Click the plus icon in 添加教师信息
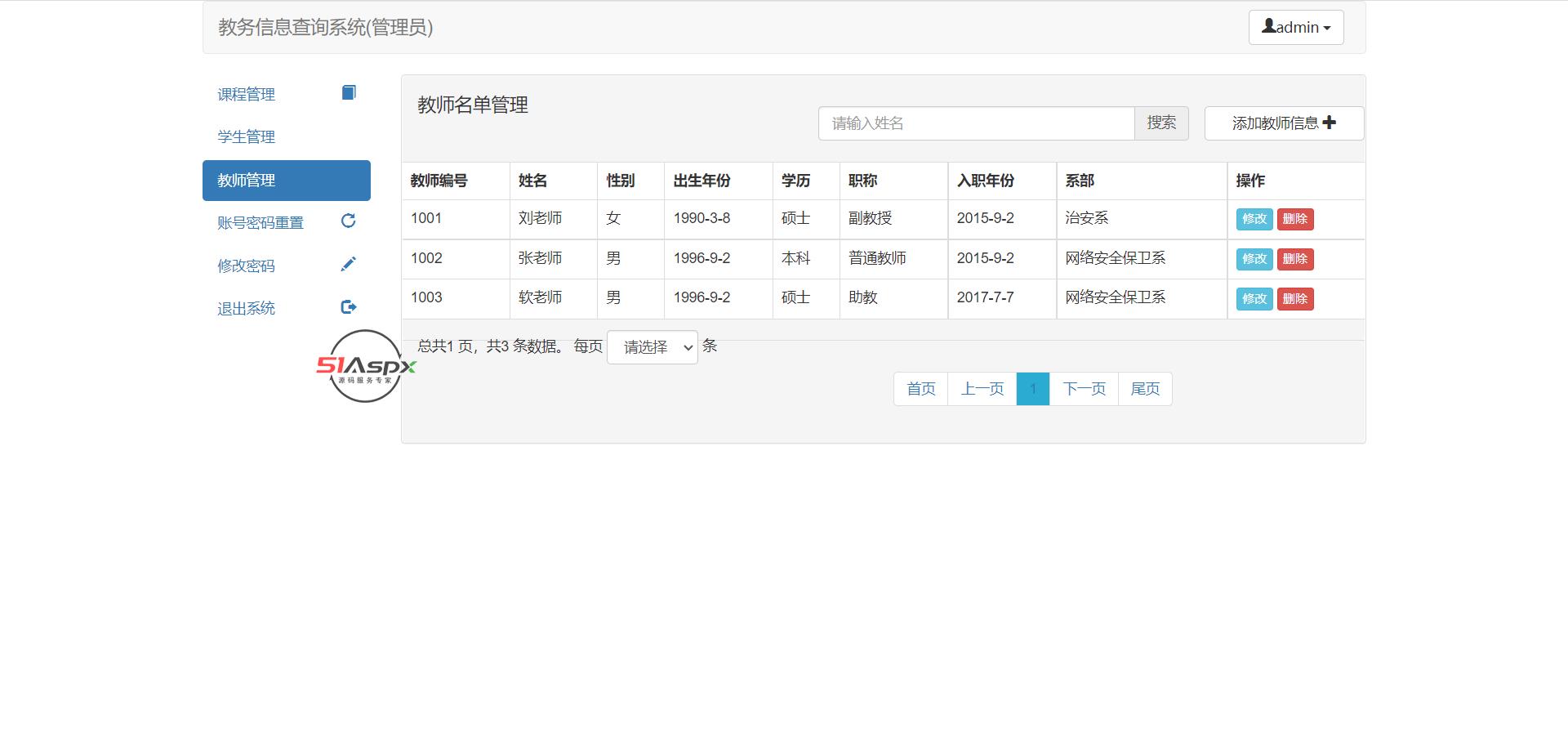The width and height of the screenshot is (1568, 737). [x=1330, y=123]
